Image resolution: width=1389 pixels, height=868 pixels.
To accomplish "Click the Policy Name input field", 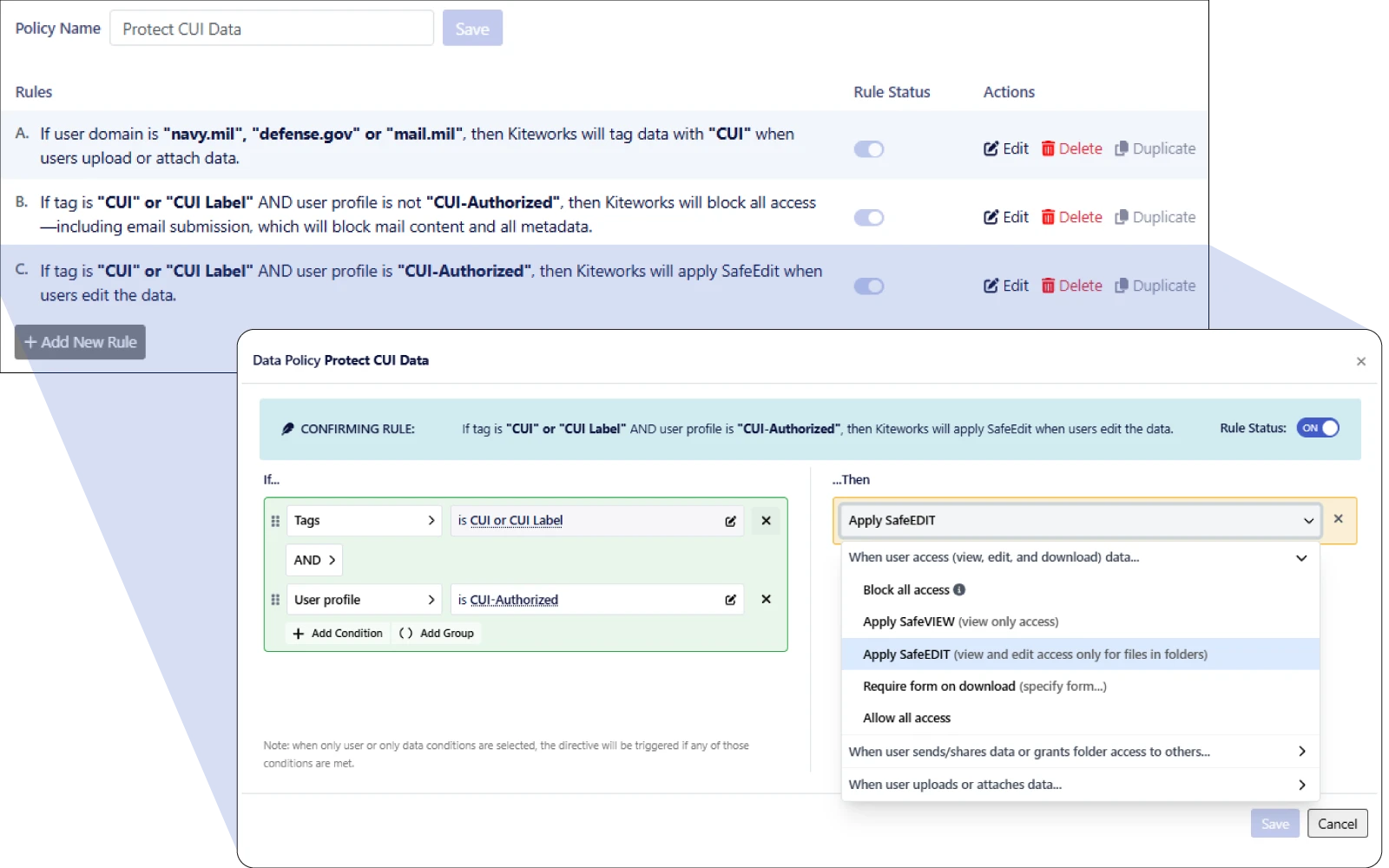I will [x=272, y=29].
